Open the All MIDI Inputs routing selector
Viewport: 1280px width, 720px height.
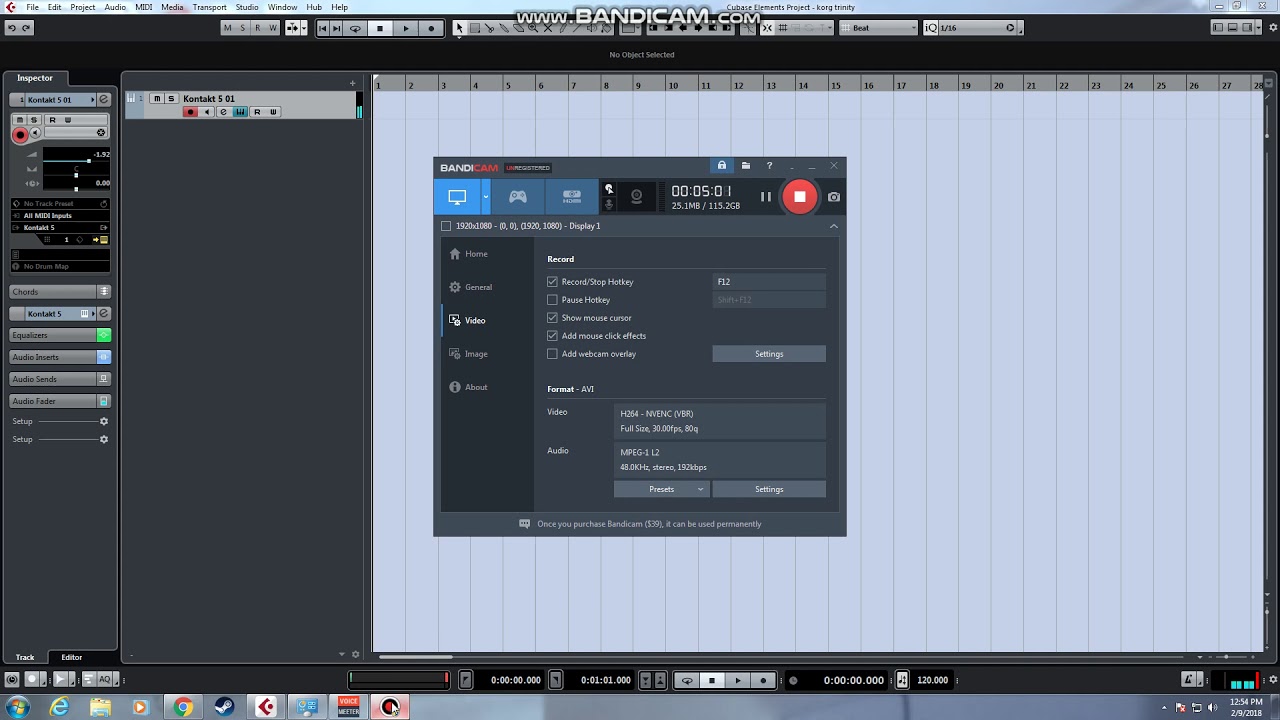[60, 216]
